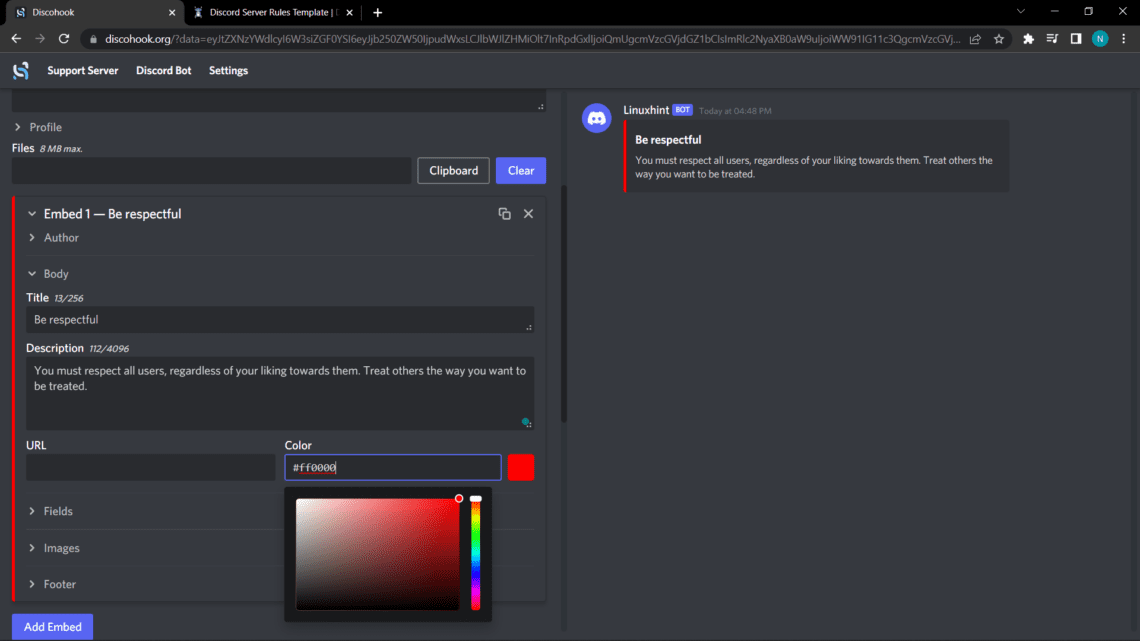The image size is (1140, 641).
Task: Click the Title field containing Be respectful
Action: coord(280,320)
